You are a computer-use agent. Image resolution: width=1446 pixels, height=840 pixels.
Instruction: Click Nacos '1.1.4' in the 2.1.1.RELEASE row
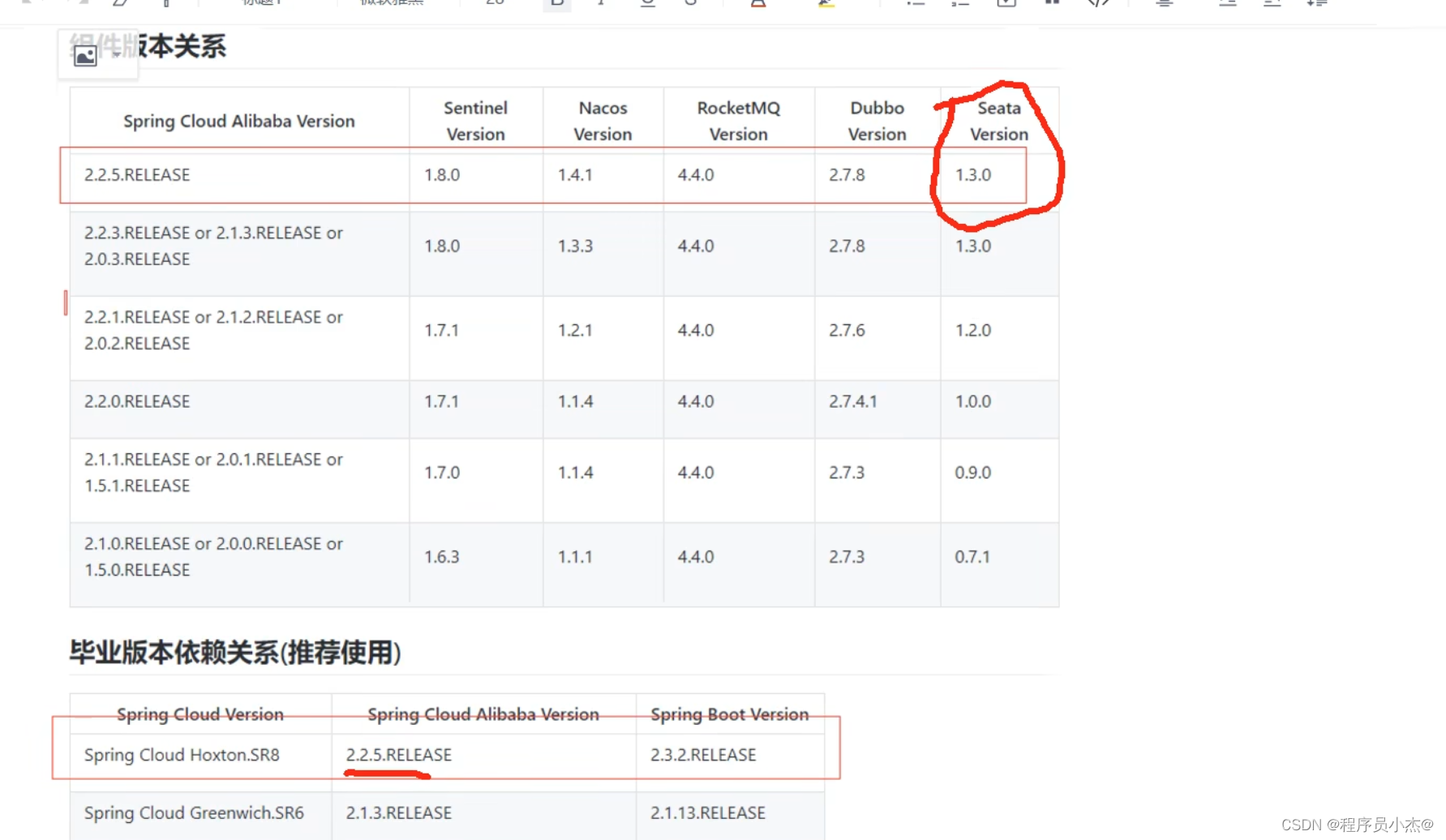[x=575, y=473]
